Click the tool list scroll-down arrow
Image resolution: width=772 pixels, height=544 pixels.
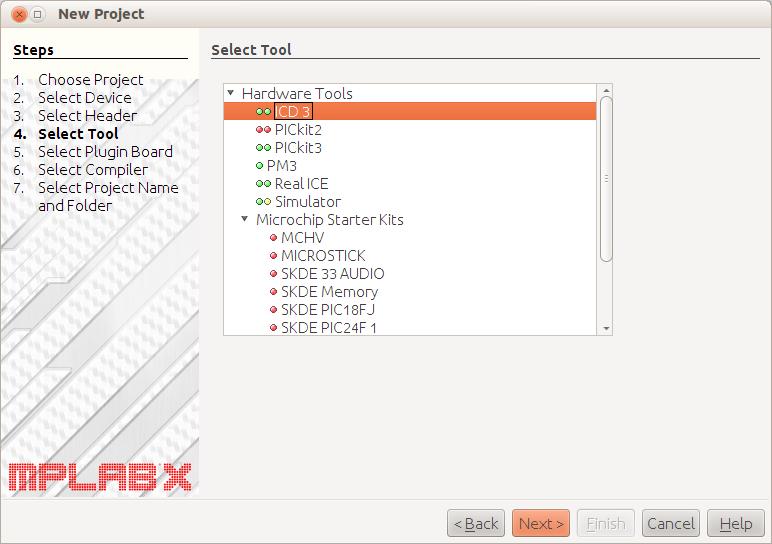(606, 328)
